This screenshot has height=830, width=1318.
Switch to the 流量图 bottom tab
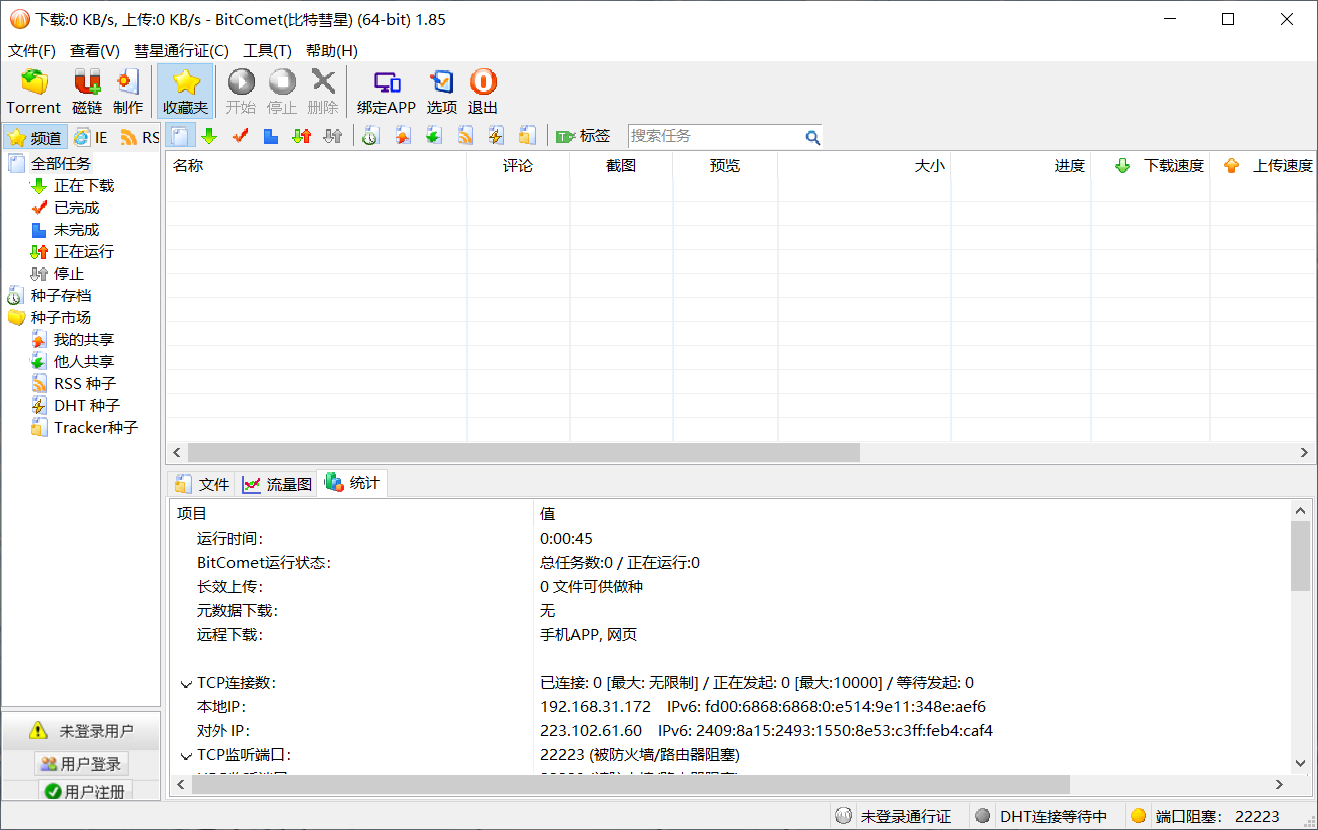tap(277, 484)
